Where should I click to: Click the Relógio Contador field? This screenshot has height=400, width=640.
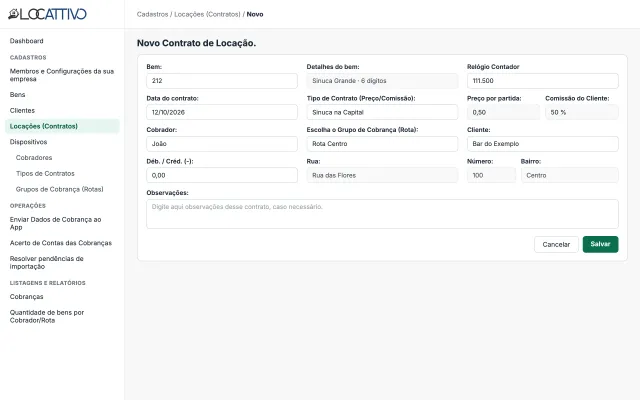(543, 81)
